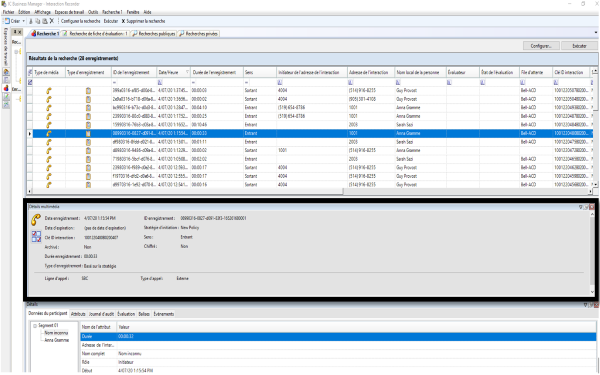Click the sidebar pane pin icon

(x=15, y=32)
